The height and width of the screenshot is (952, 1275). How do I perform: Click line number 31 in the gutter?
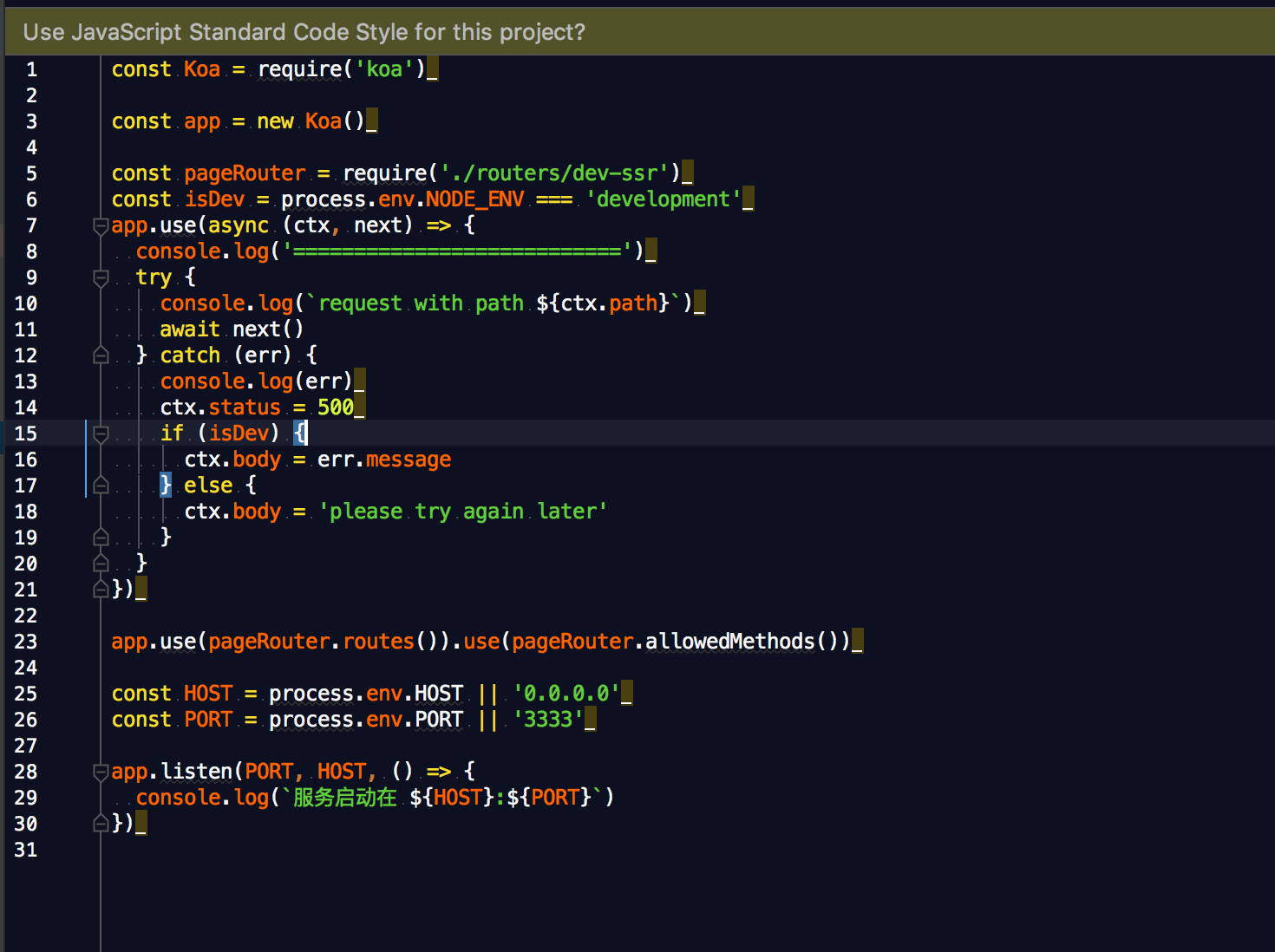(x=26, y=850)
